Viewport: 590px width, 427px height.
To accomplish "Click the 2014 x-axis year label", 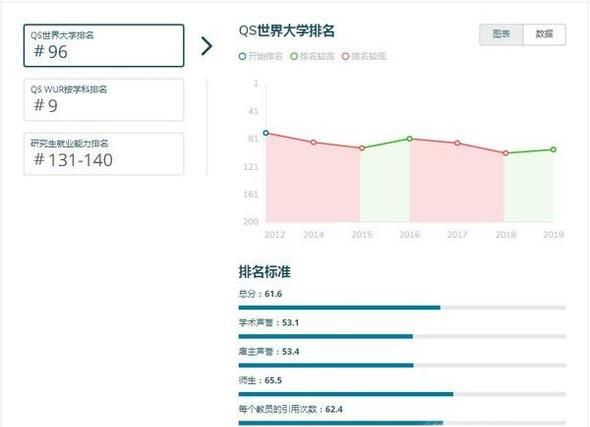I will tap(313, 235).
